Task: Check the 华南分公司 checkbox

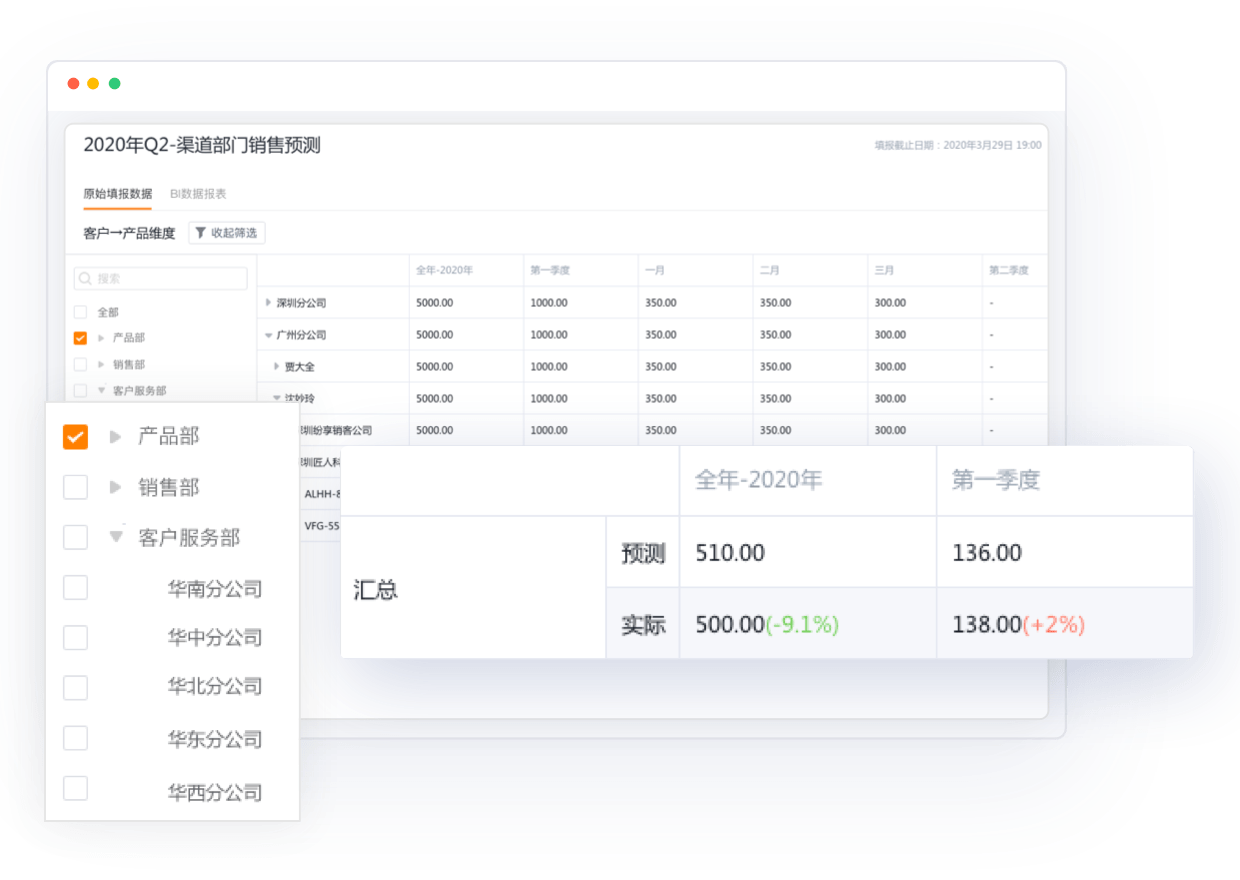Action: point(75,587)
